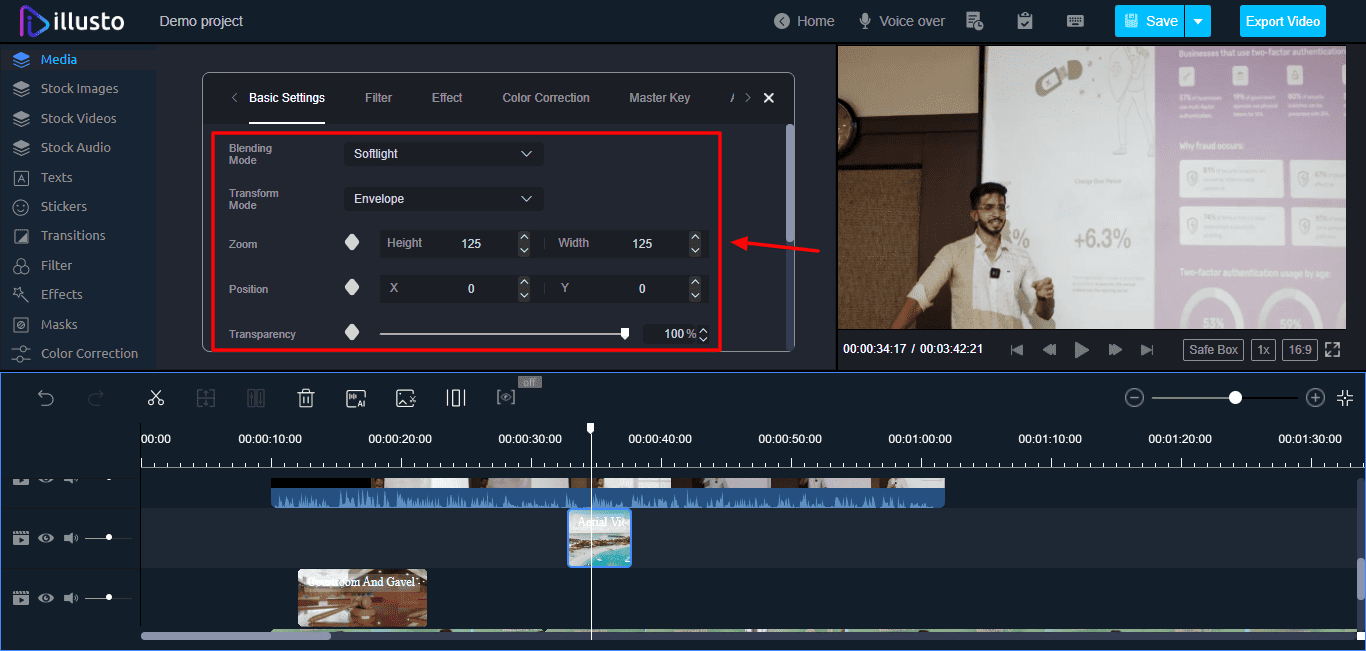Switch to the Filter tab
This screenshot has width=1366, height=651.
378,98
